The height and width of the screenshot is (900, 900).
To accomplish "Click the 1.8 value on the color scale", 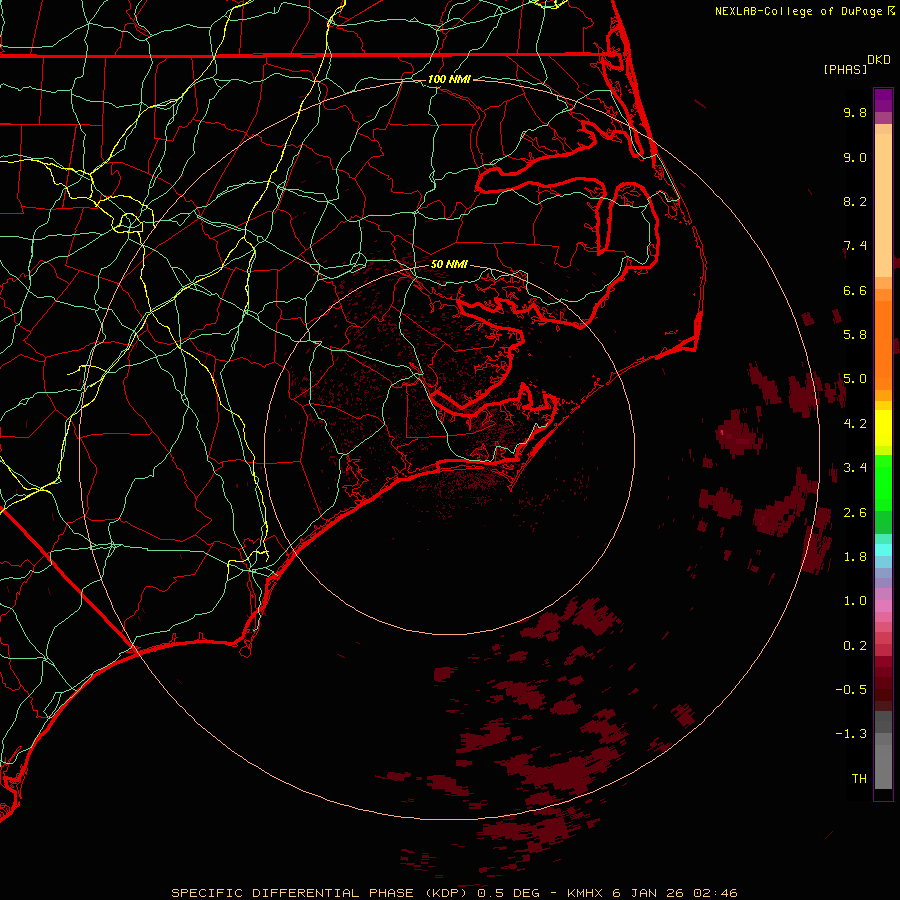I will [x=855, y=557].
